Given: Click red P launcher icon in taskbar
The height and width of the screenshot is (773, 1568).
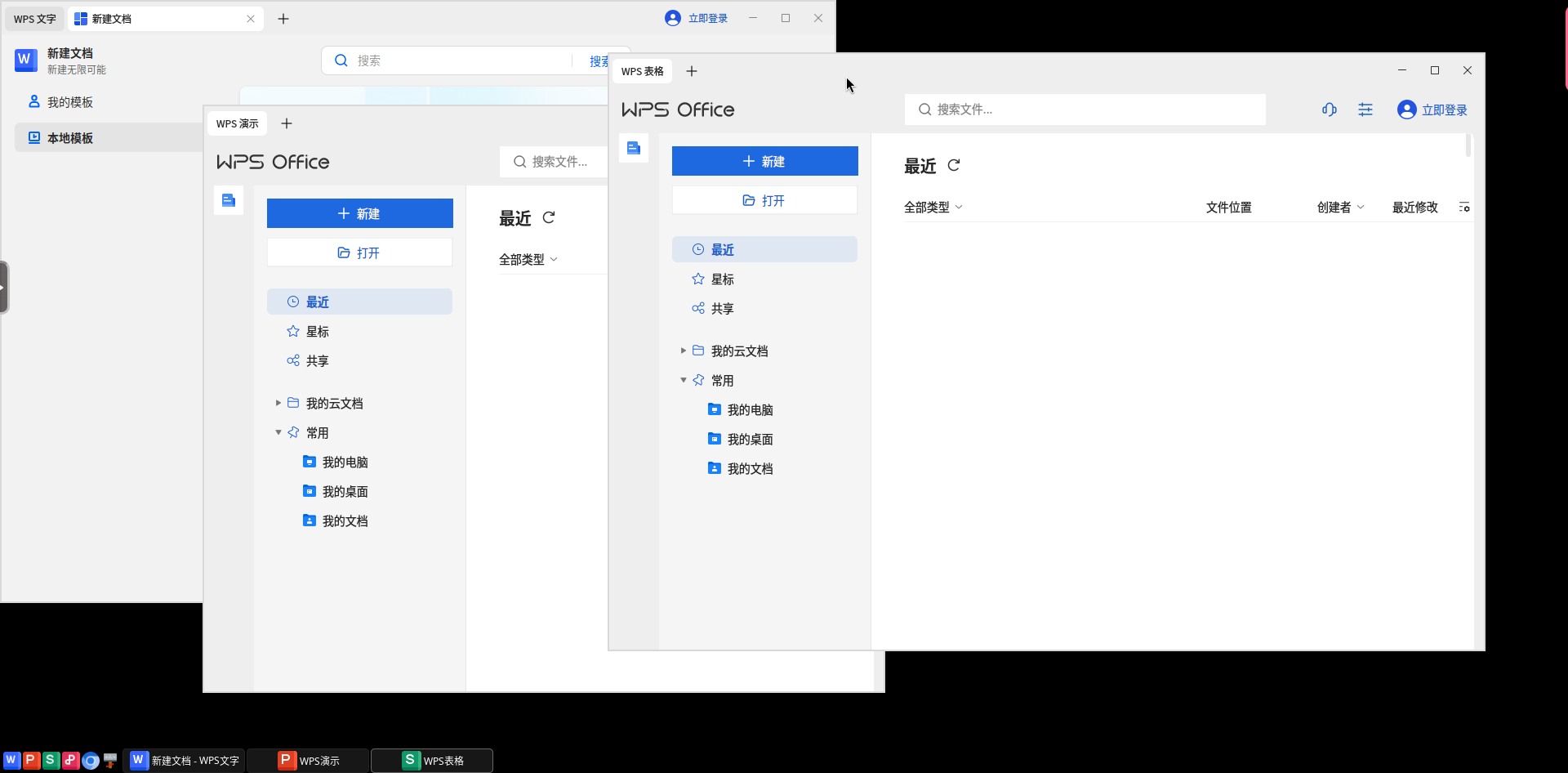Looking at the screenshot, I should [x=31, y=760].
